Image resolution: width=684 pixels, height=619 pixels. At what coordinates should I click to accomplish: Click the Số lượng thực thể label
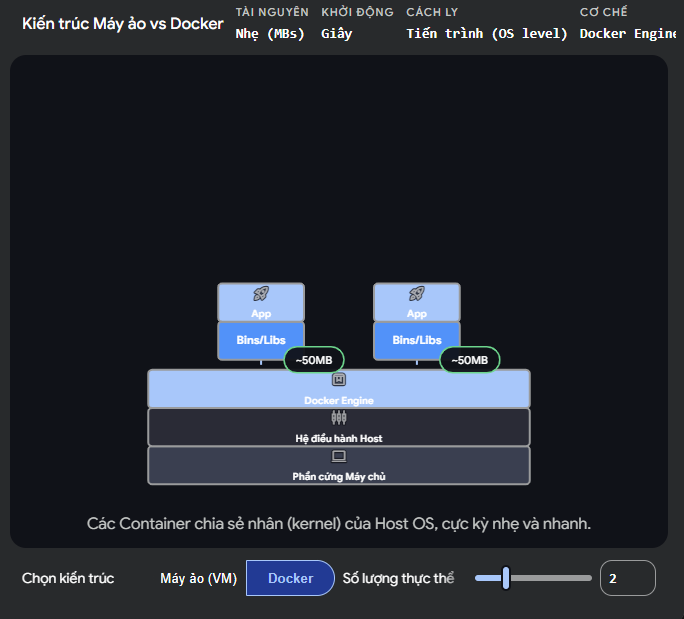click(398, 578)
